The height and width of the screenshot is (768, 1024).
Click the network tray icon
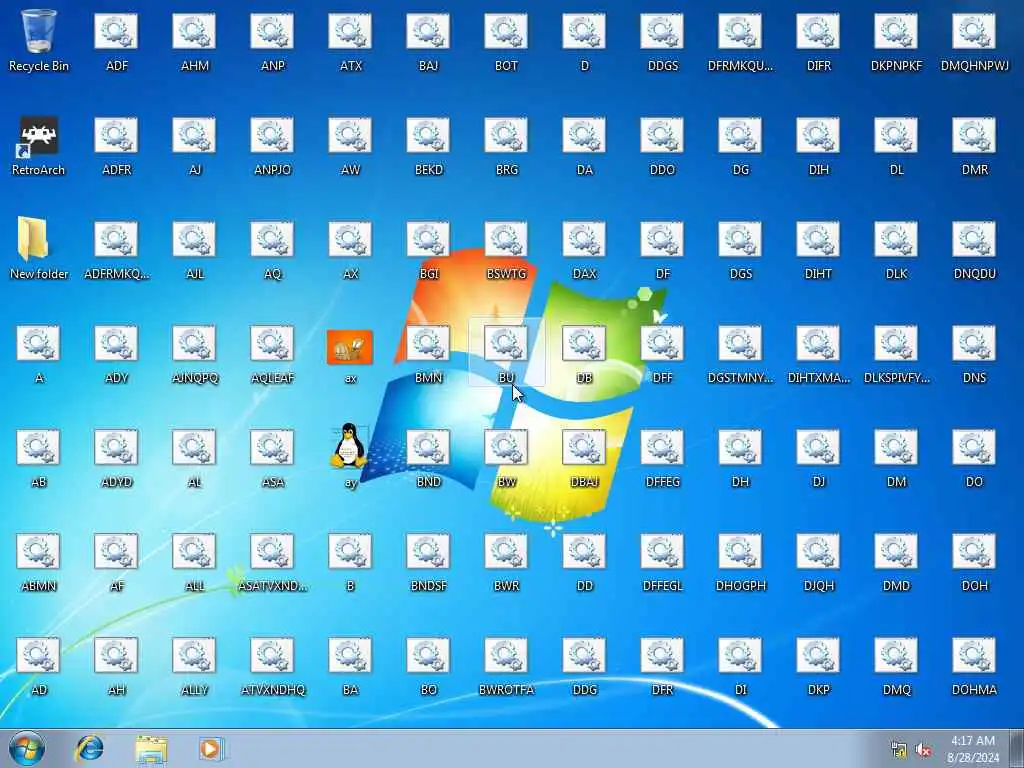click(899, 750)
